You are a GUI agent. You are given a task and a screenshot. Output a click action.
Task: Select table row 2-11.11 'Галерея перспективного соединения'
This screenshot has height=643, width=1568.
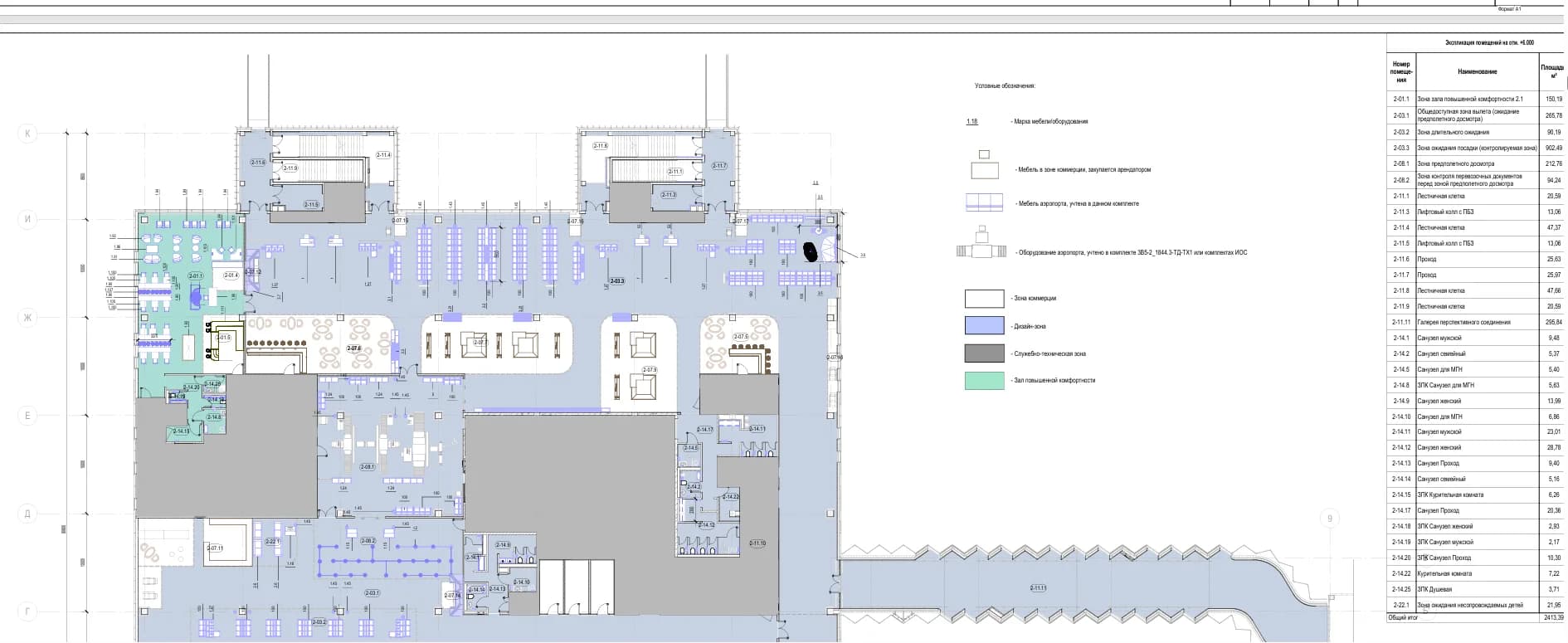pyautogui.click(x=1476, y=322)
